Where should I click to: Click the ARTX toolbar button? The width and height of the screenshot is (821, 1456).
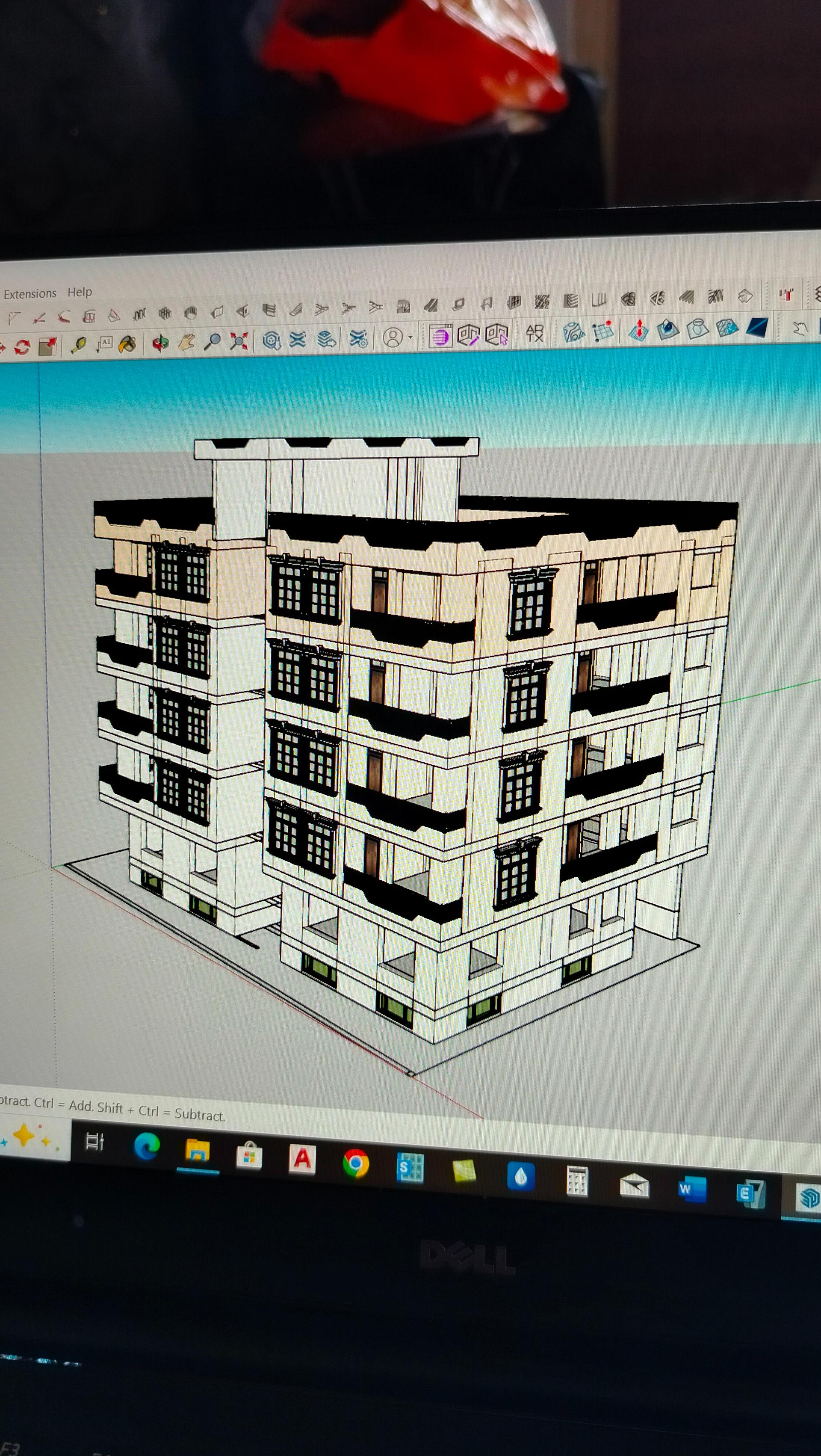tap(534, 334)
